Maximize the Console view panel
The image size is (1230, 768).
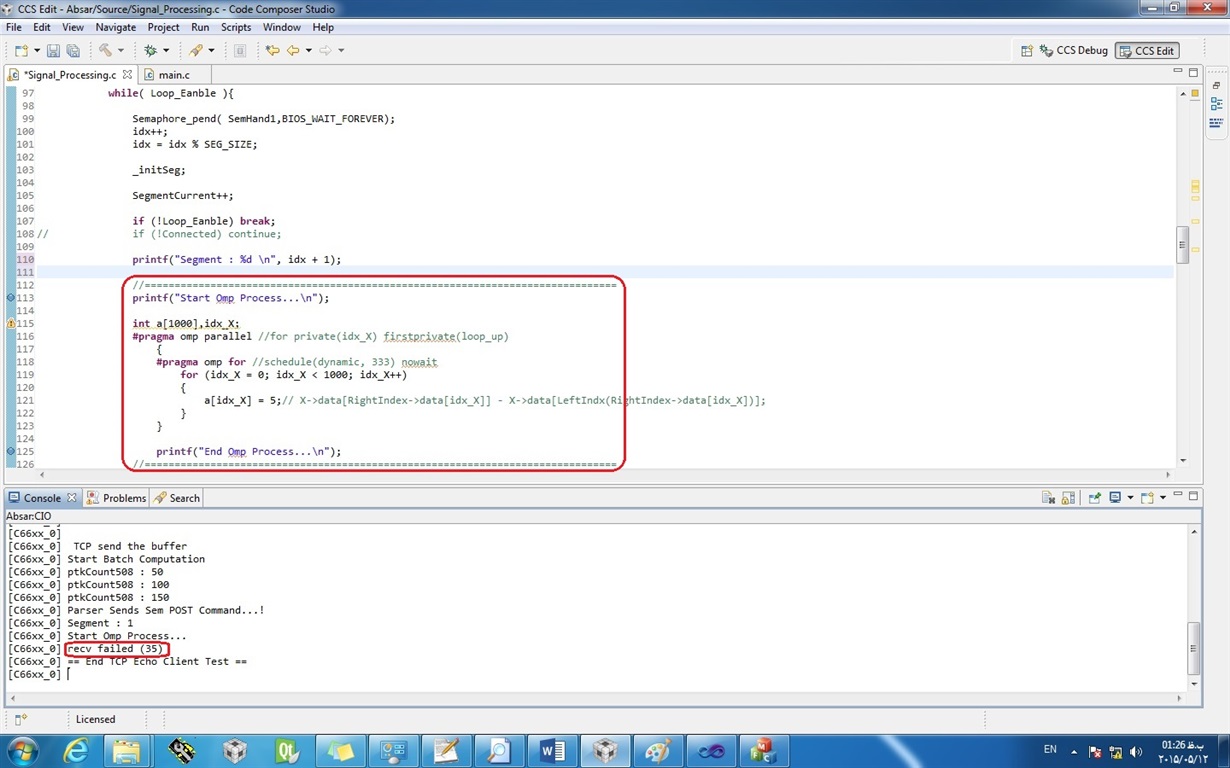coord(1191,497)
